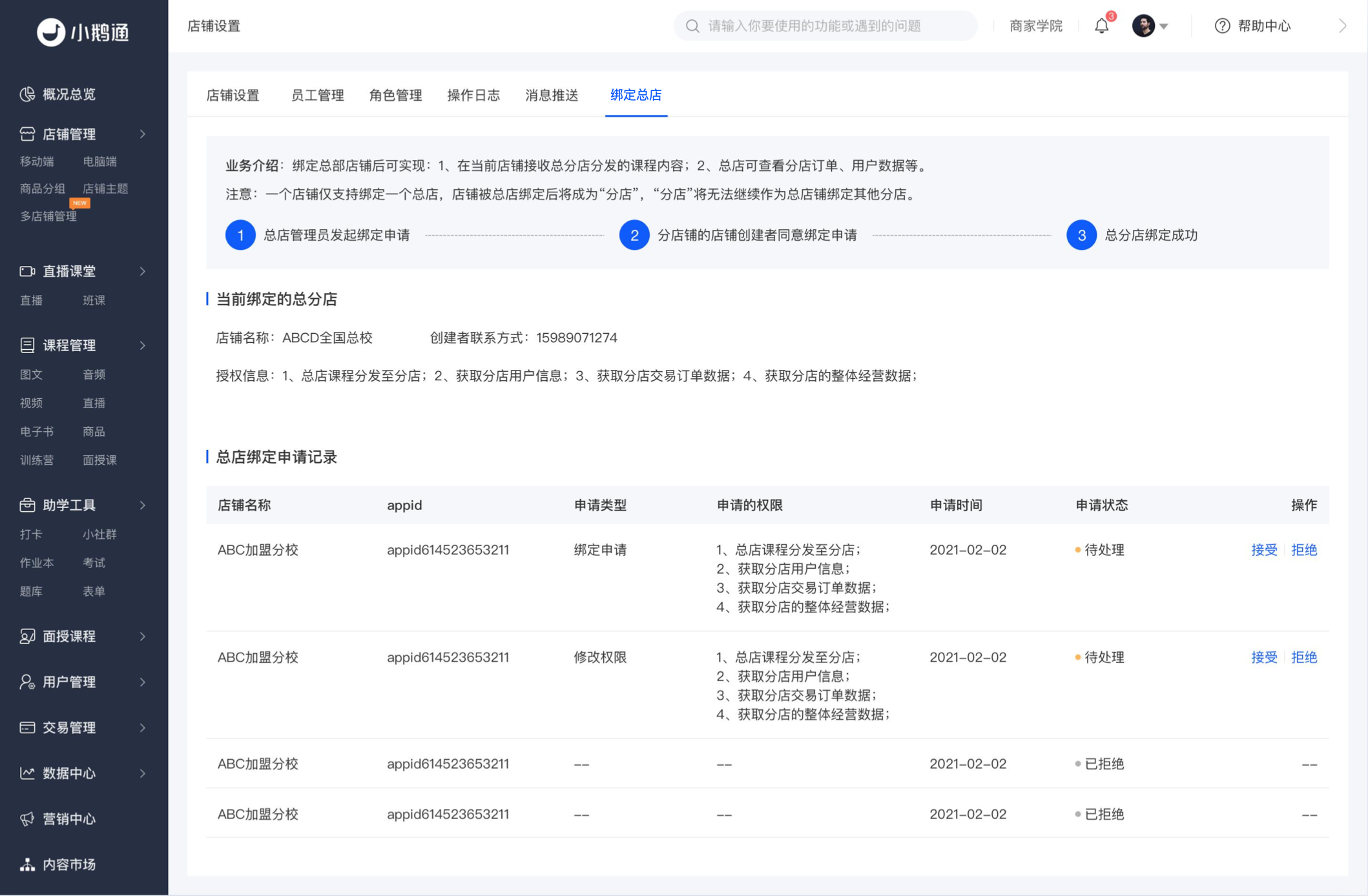Expand the 用户管理 section arrow
The width and height of the screenshot is (1368, 896).
(143, 682)
